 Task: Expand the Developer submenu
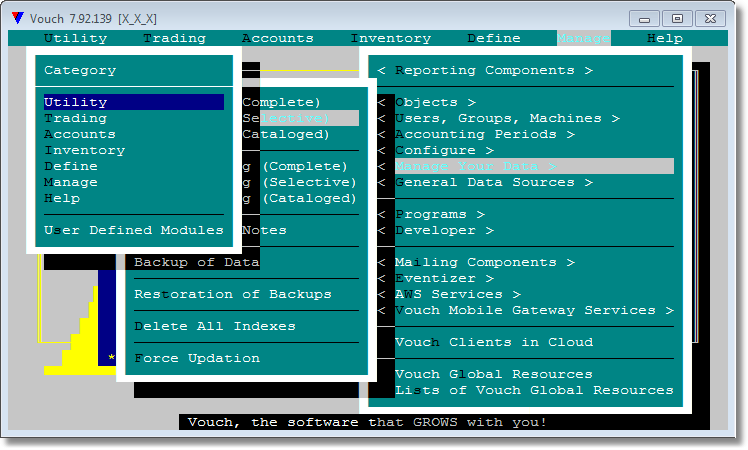(435, 230)
